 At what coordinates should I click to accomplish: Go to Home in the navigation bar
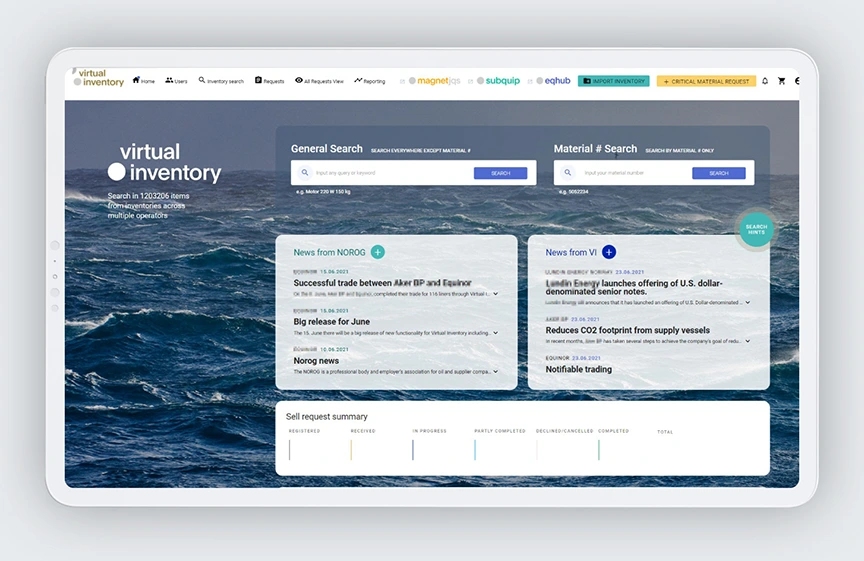point(144,80)
